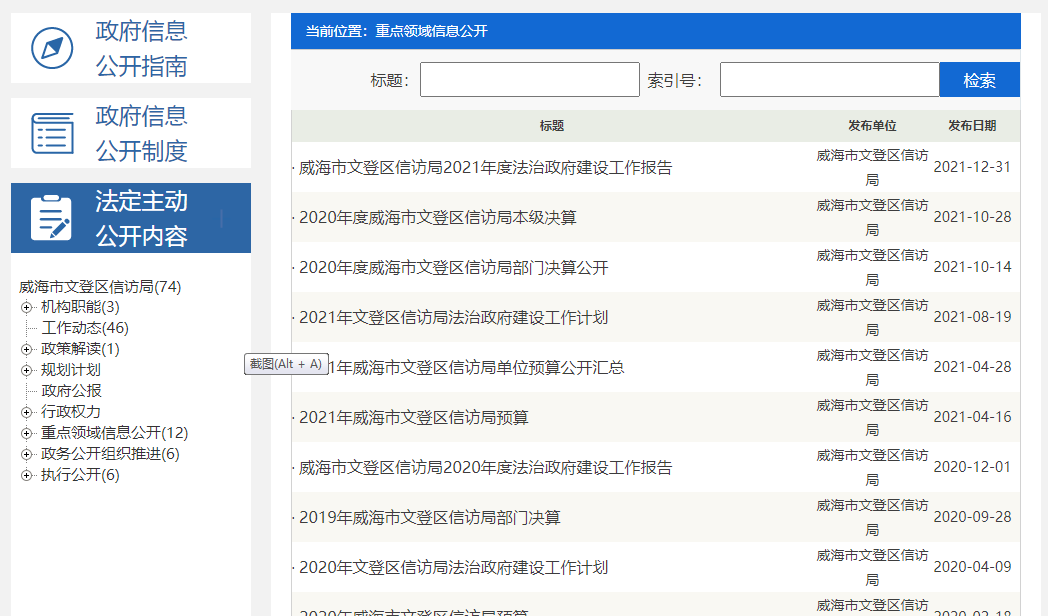Expand the 行政权力 tree node

27,412
